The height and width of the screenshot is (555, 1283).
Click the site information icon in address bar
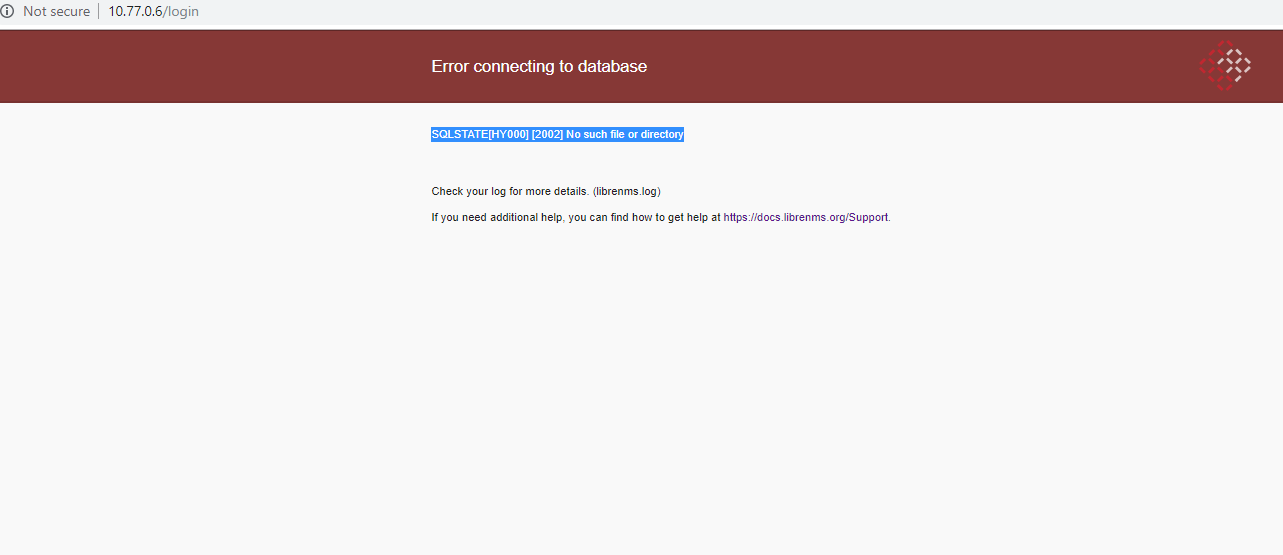(x=8, y=12)
